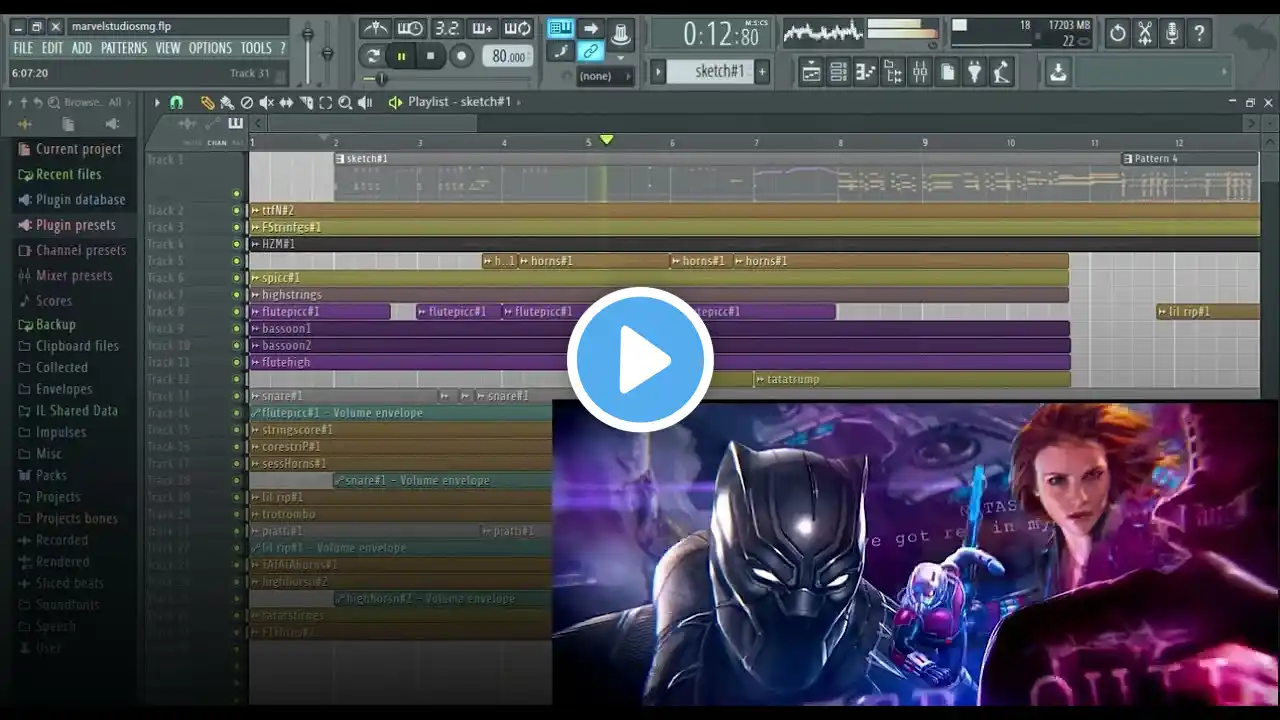Screen dimensions: 1280x720
Task: Click the download/save render icon
Action: [x=1058, y=72]
